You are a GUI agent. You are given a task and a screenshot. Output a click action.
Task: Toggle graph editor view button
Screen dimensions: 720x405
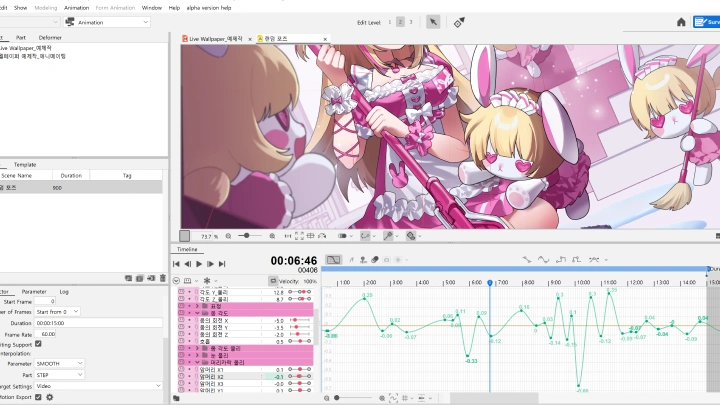333,260
